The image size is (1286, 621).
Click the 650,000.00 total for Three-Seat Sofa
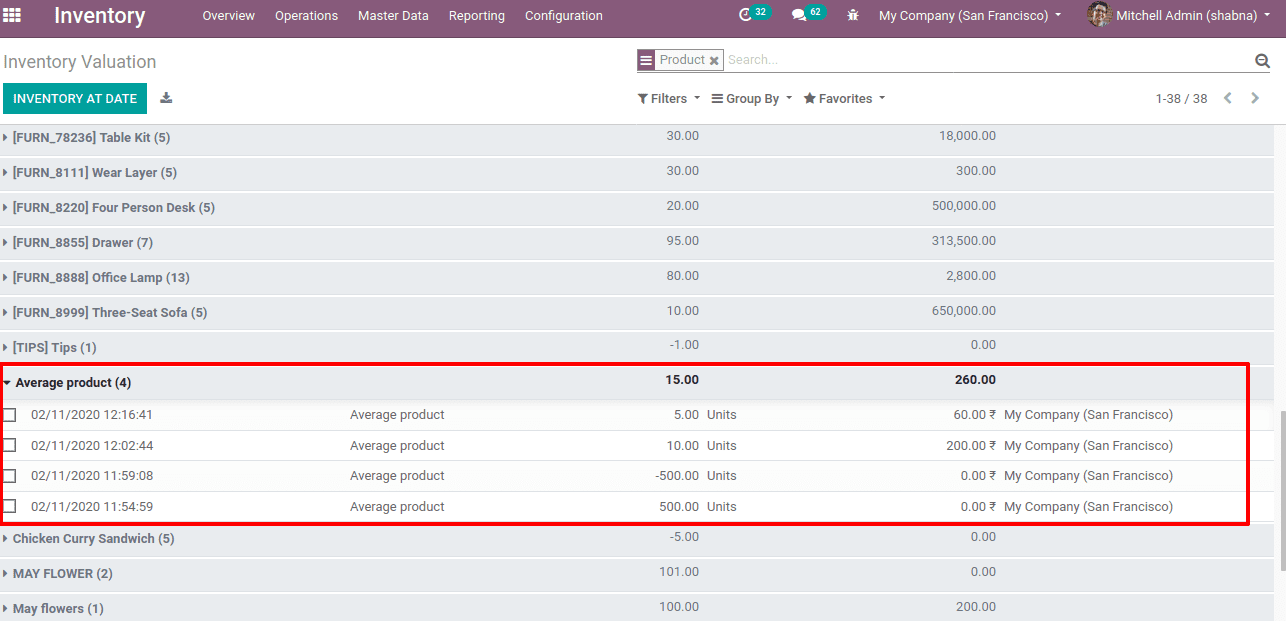tap(963, 311)
